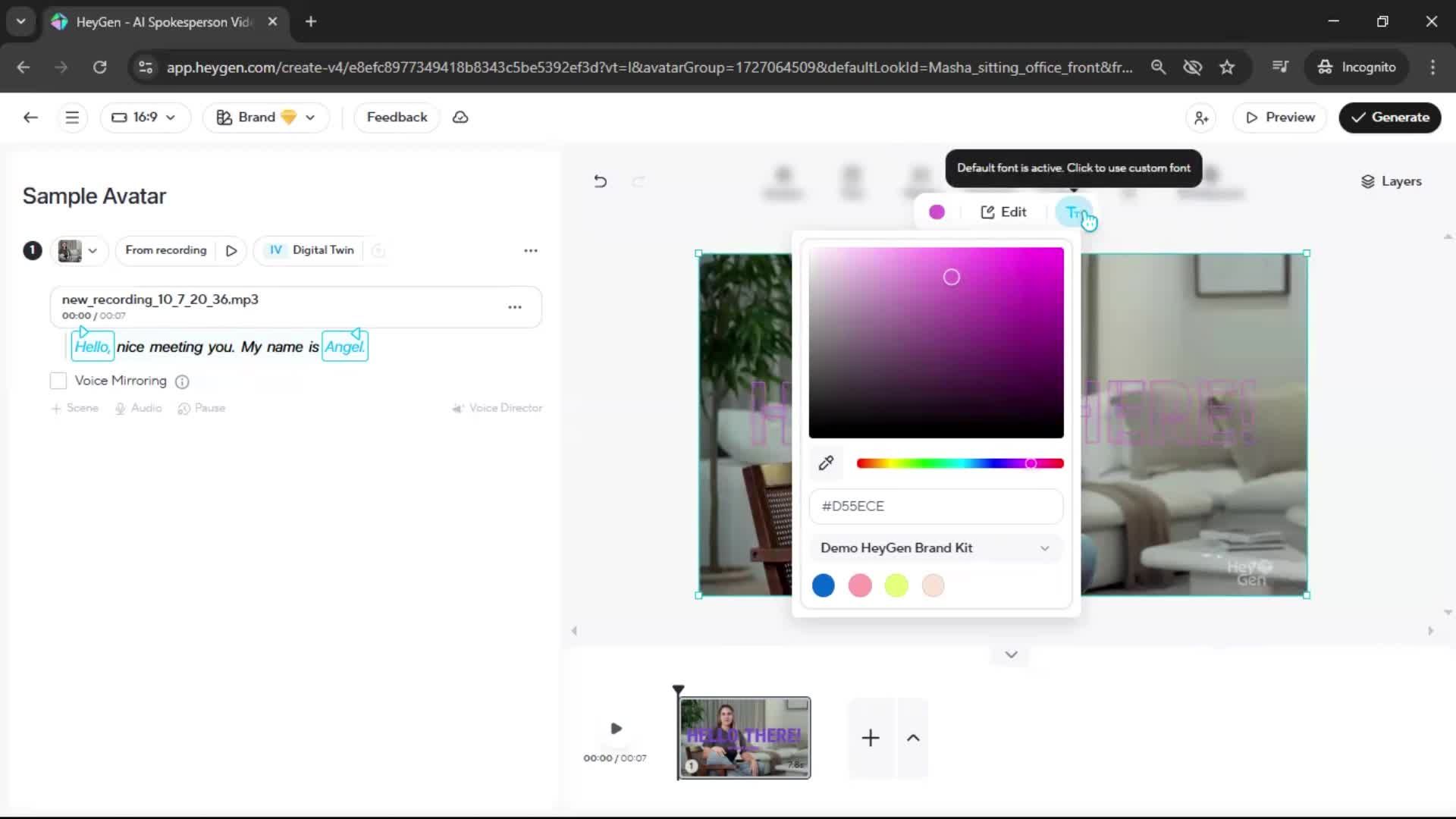
Task: Select the blue brand color swatch
Action: 823,585
